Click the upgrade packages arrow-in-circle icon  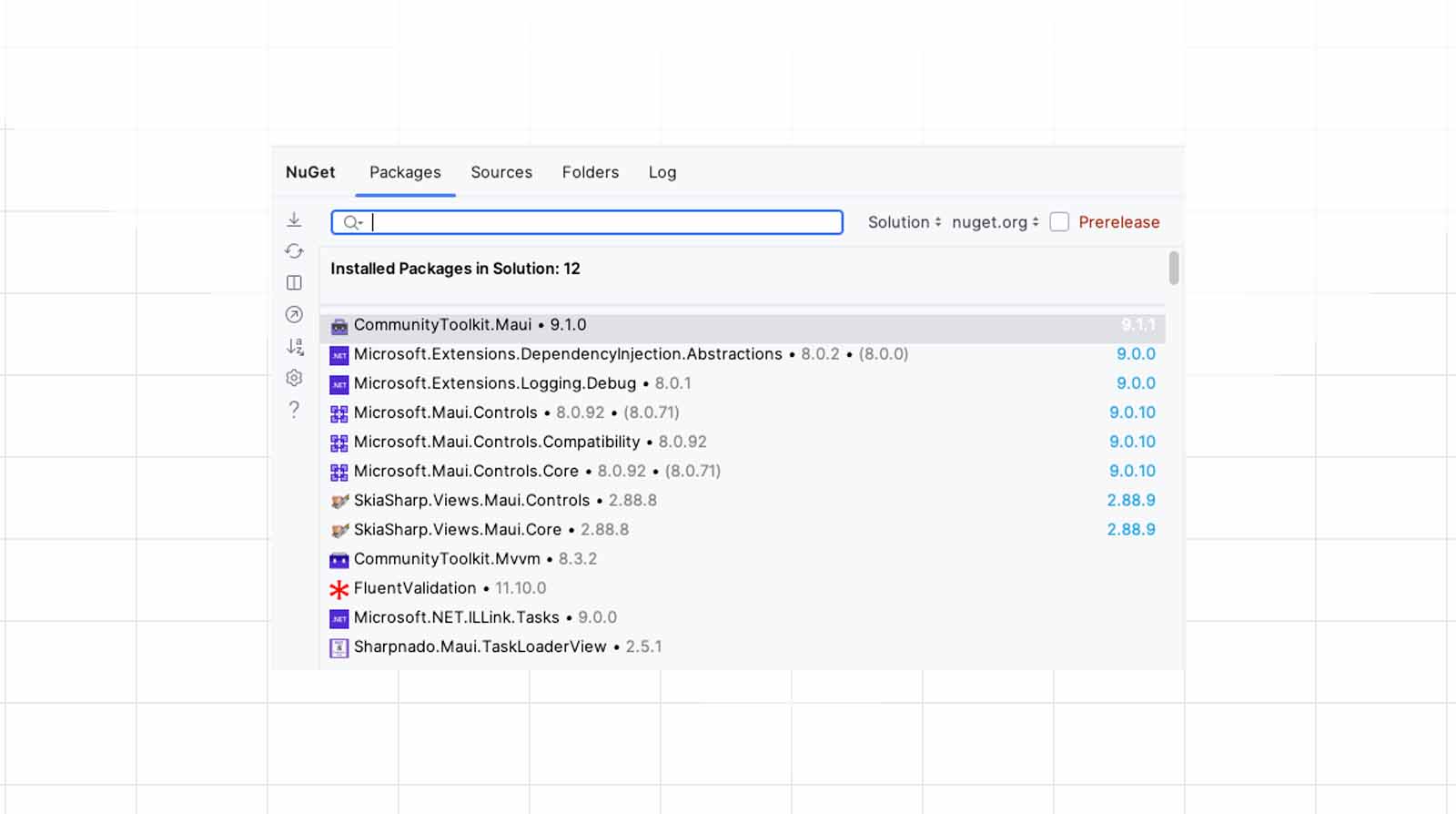(294, 314)
